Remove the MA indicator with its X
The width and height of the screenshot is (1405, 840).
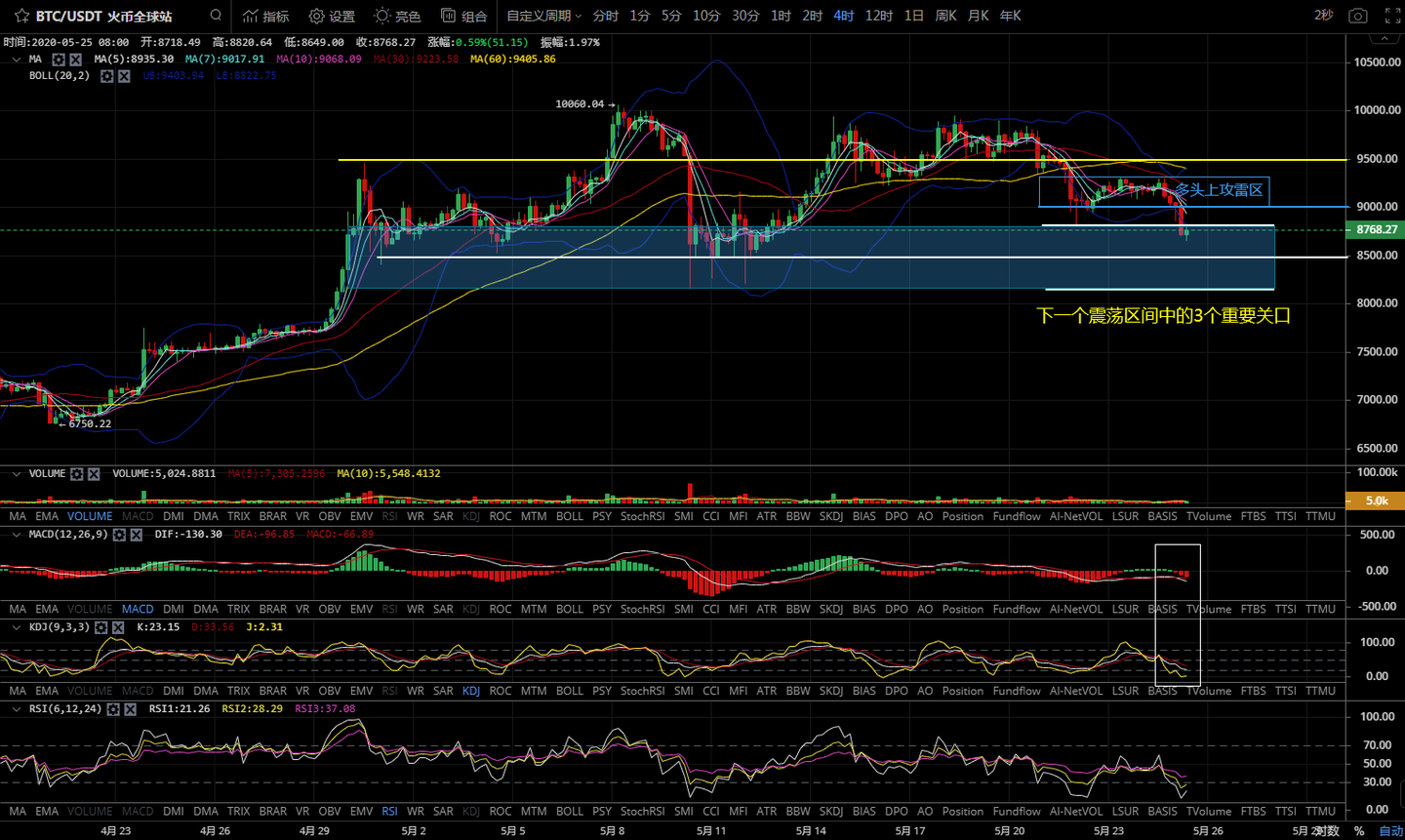coord(75,60)
